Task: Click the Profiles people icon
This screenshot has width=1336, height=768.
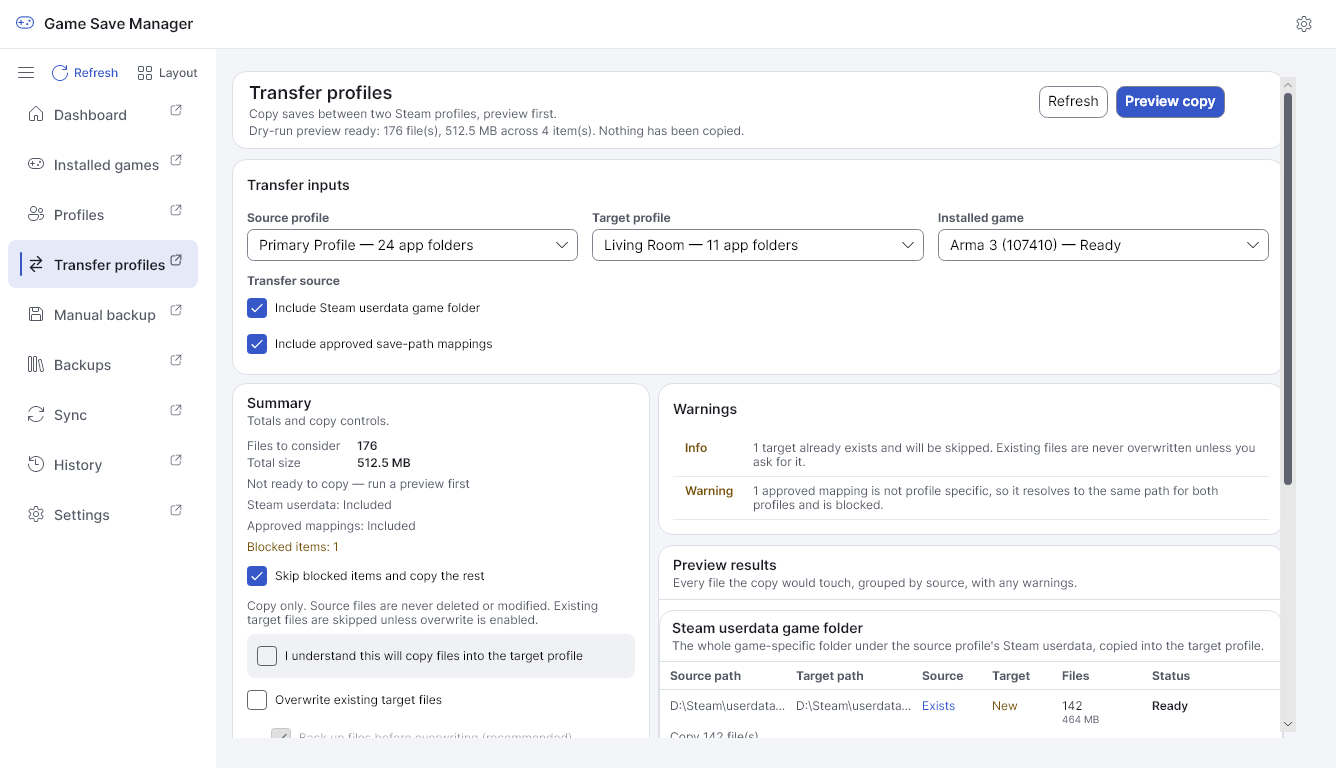Action: pyautogui.click(x=36, y=214)
